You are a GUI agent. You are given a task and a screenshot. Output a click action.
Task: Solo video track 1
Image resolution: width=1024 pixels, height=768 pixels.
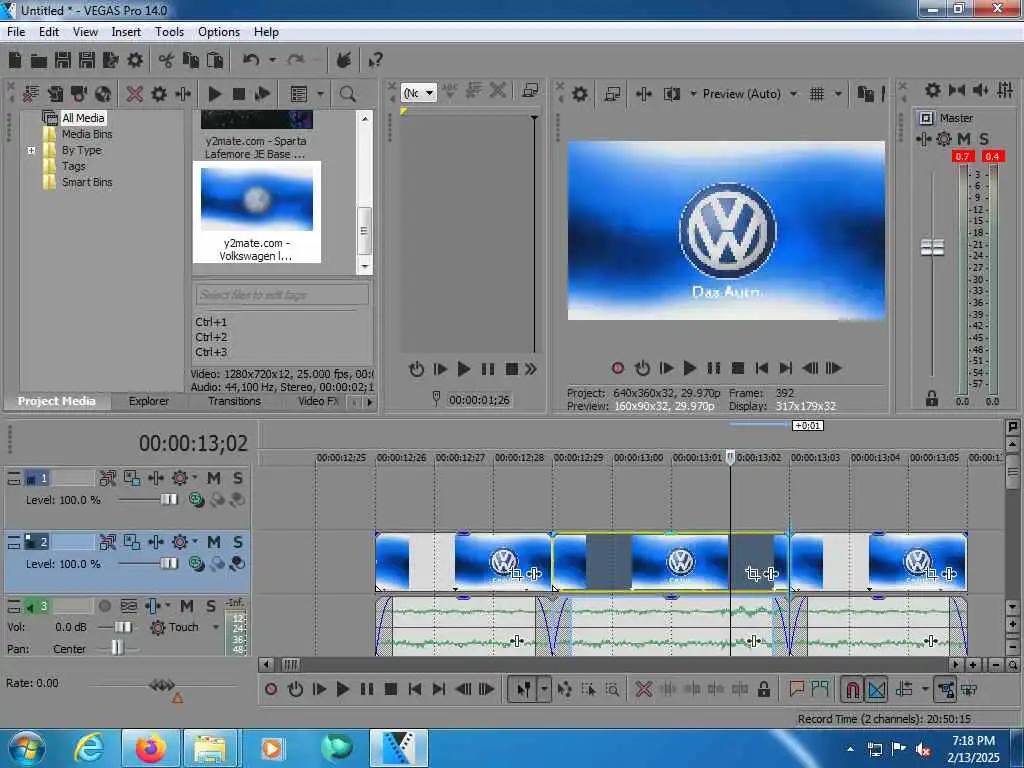pyautogui.click(x=238, y=478)
